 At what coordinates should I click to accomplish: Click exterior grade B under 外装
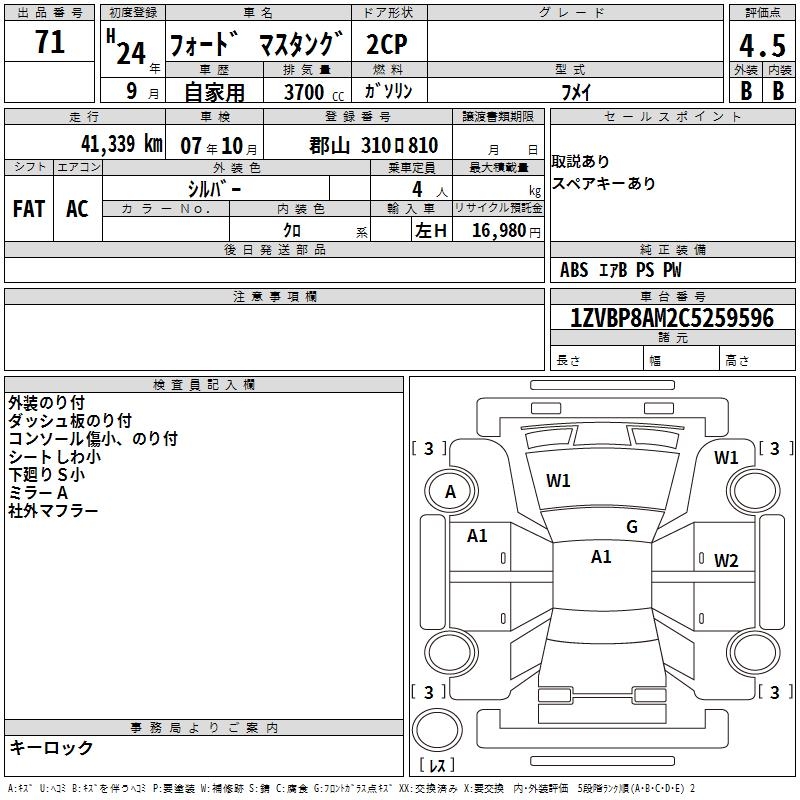pyautogui.click(x=745, y=90)
